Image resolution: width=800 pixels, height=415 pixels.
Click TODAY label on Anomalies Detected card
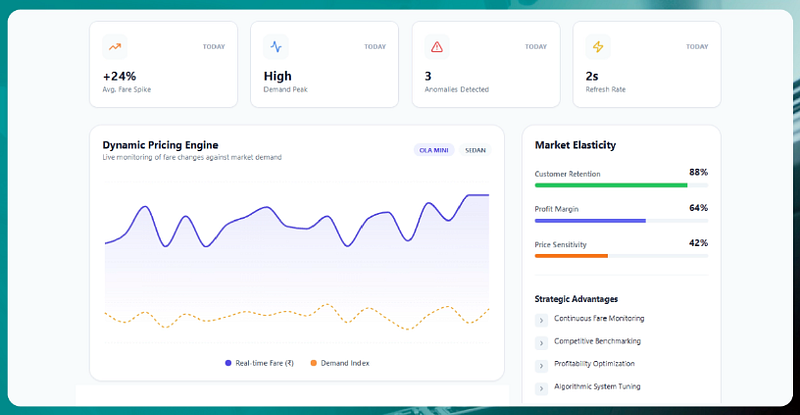[x=536, y=46]
